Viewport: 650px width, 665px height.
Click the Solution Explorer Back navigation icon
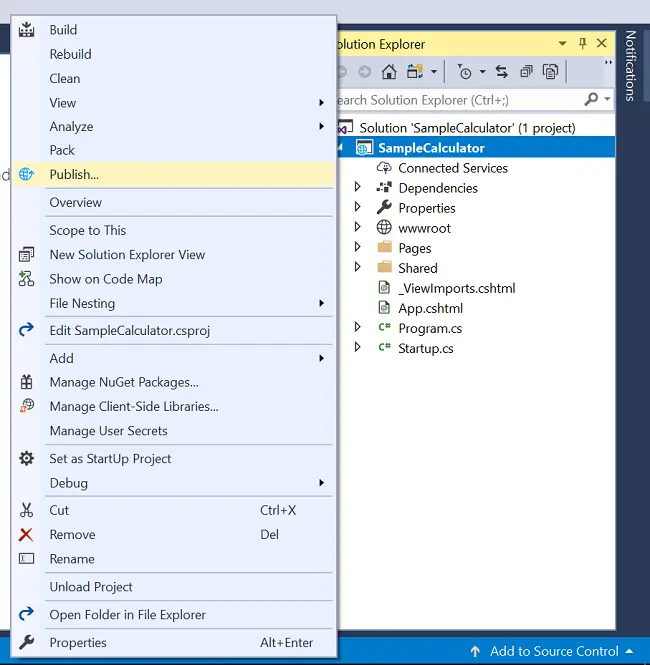[341, 72]
